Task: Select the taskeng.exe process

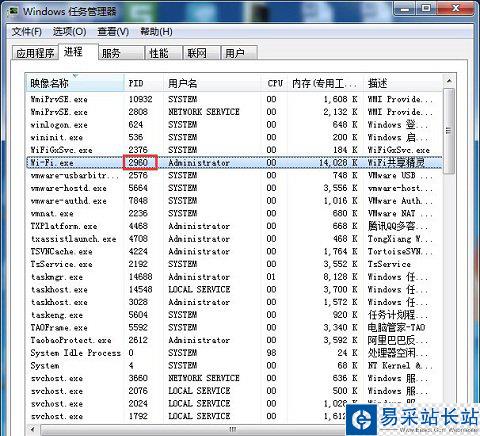Action: (x=235, y=315)
